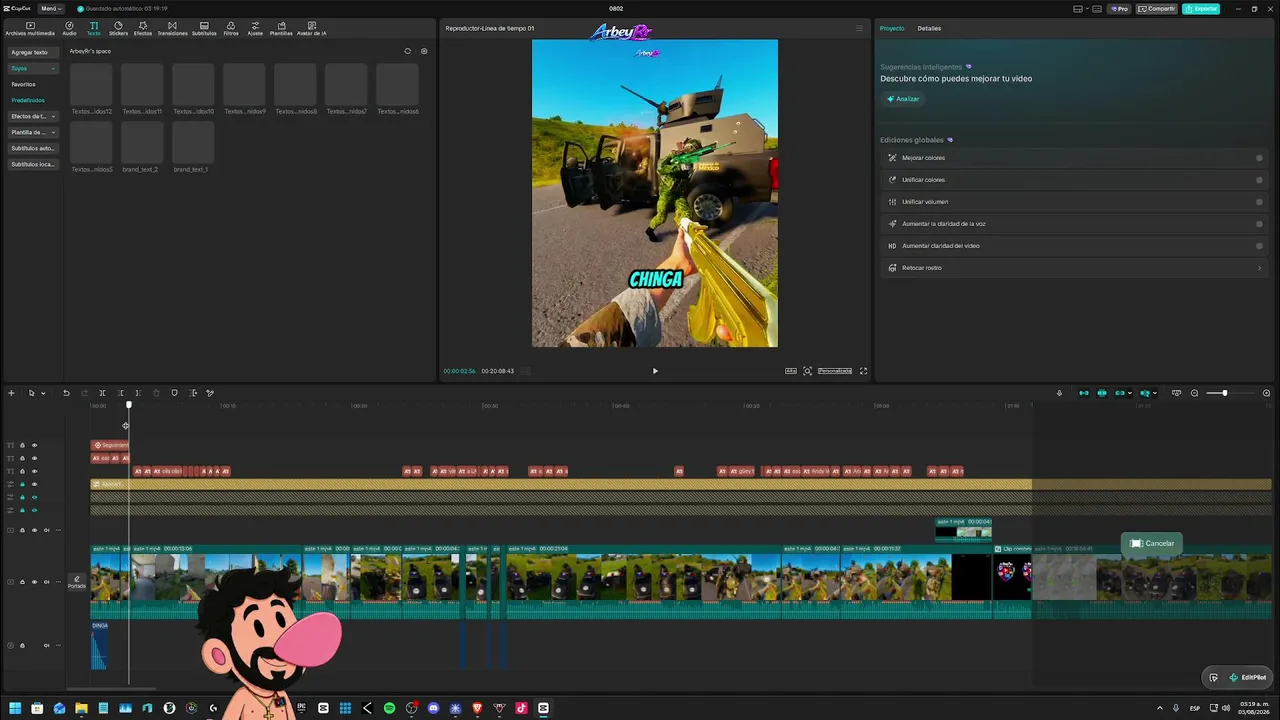The width and height of the screenshot is (1280, 720).
Task: Adjust the timeline zoom slider
Action: 1224,393
